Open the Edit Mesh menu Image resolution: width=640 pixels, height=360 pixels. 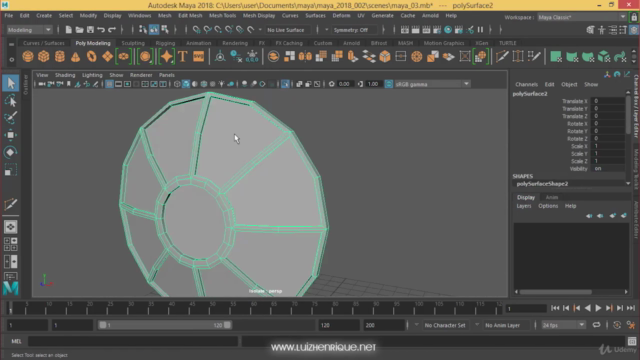coord(190,16)
